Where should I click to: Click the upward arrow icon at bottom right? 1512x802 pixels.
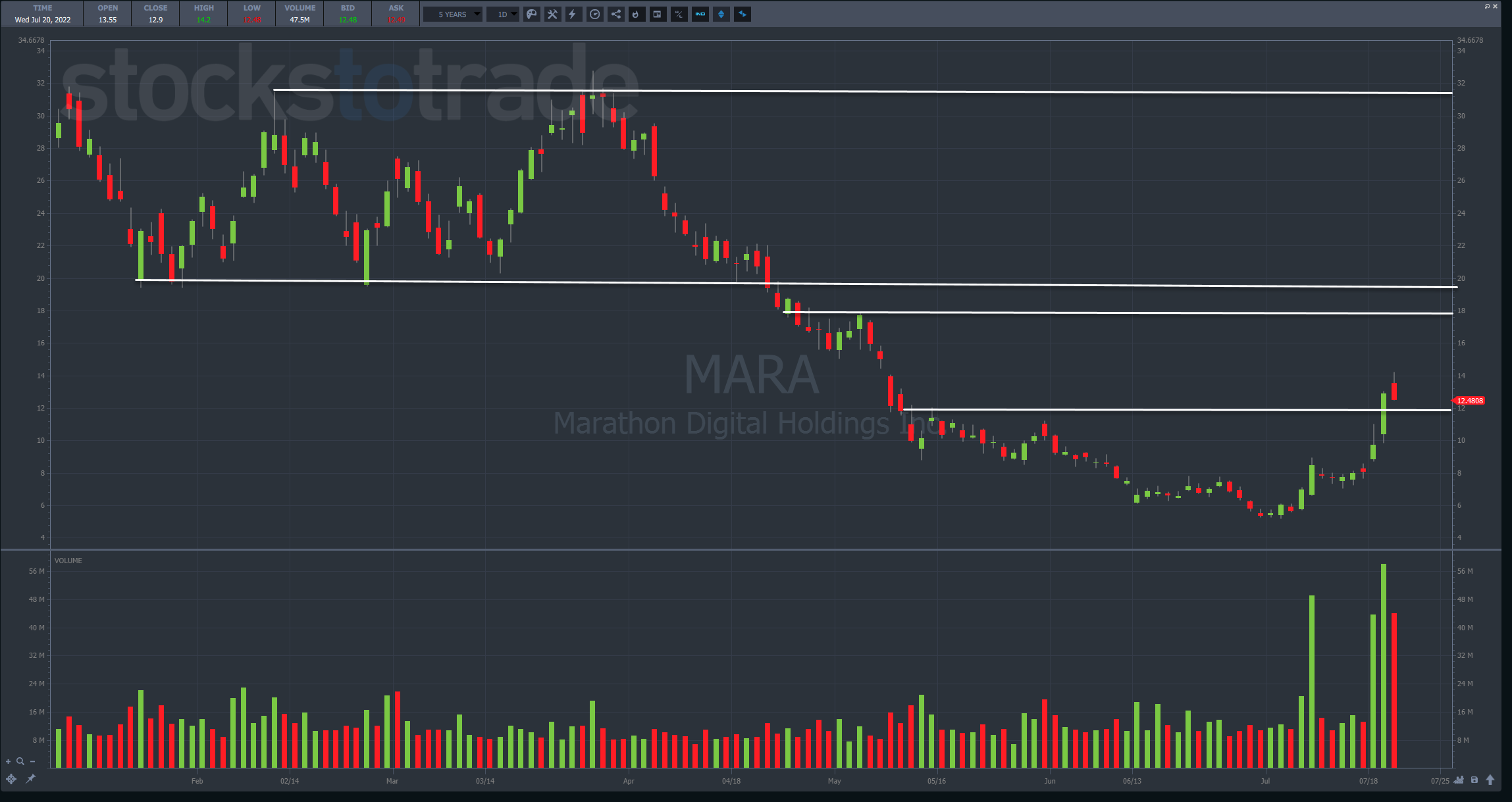[1490, 780]
